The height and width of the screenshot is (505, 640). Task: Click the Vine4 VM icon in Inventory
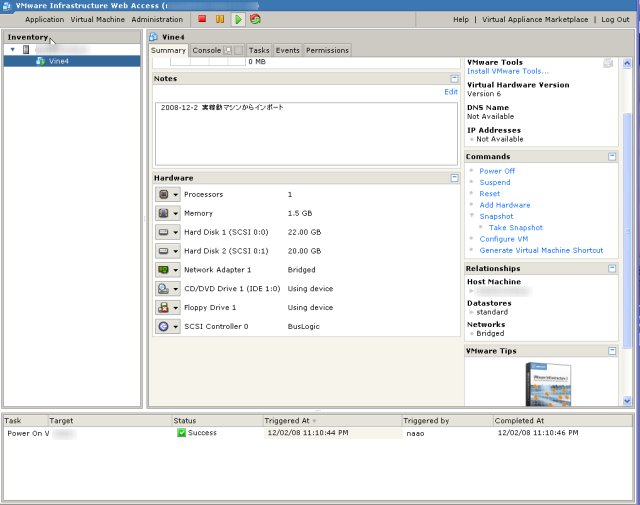coord(40,61)
